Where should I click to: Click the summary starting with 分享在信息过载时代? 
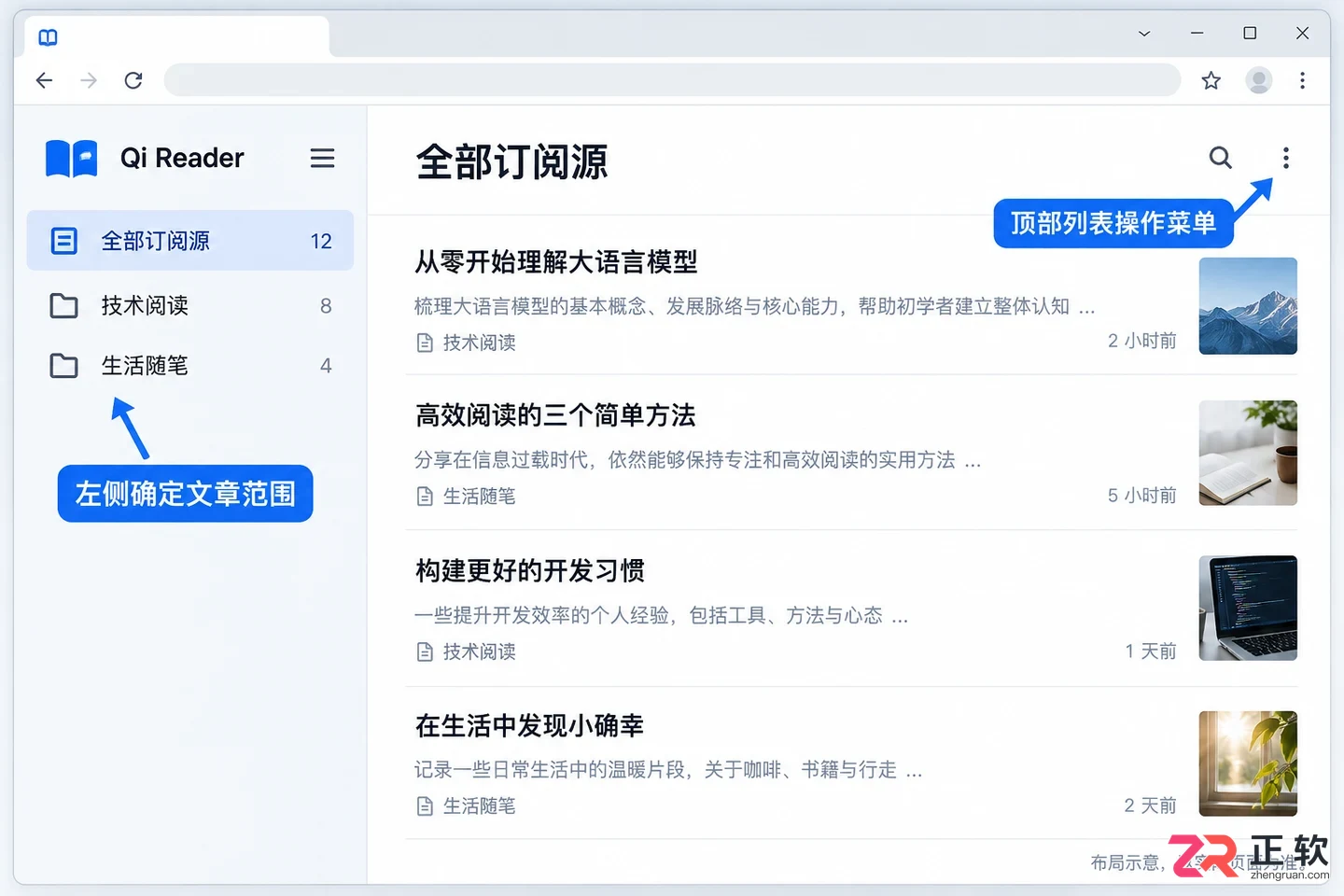point(697,460)
